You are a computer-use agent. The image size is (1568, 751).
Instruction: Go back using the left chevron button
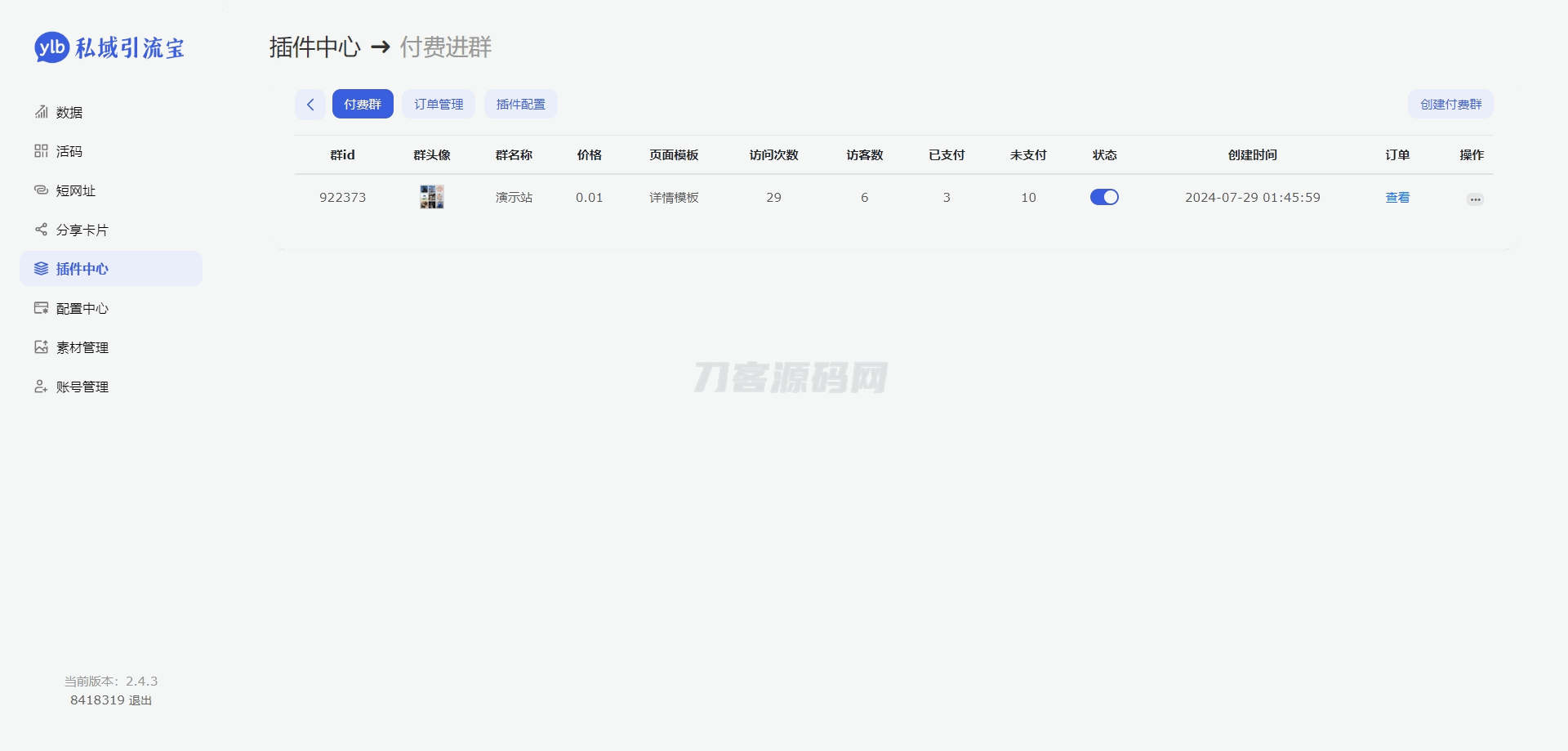click(x=310, y=104)
